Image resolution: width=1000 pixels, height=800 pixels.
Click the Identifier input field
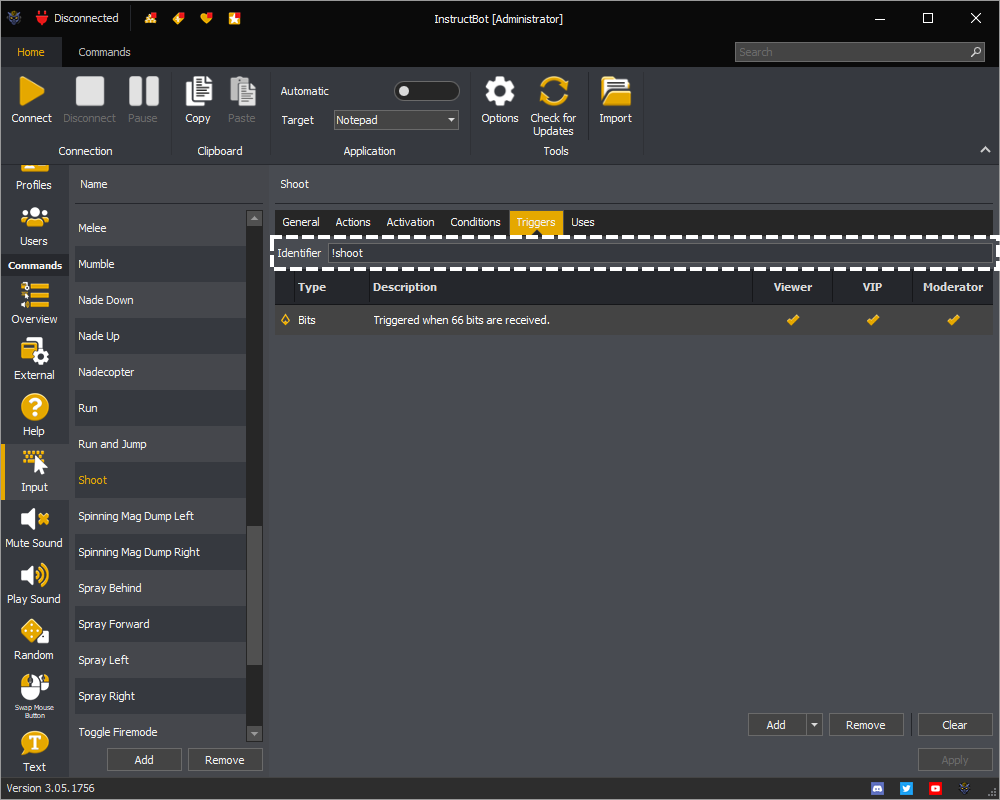[x=660, y=253]
